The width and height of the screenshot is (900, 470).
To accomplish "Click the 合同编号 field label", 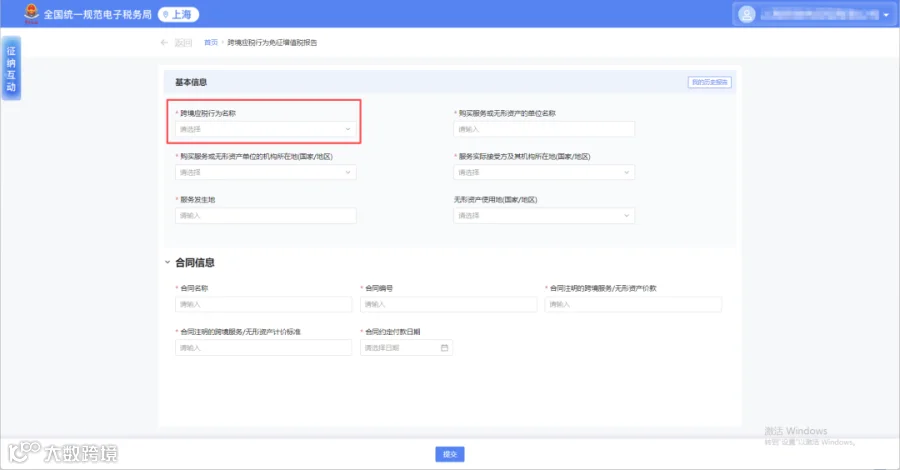I will point(379,288).
